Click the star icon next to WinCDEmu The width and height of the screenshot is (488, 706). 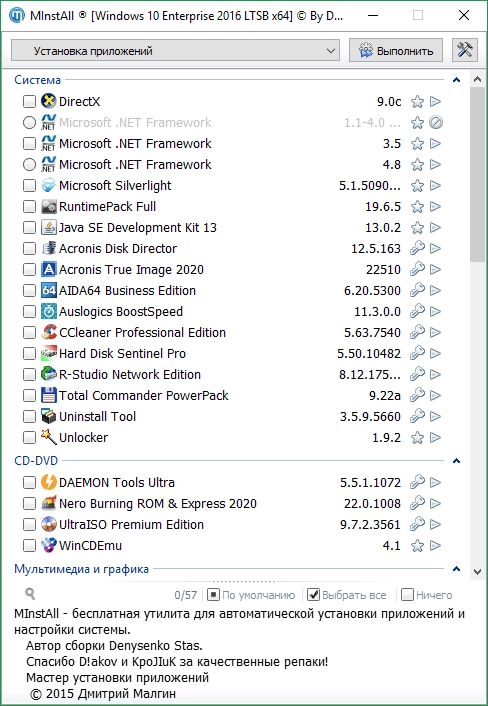[417, 546]
